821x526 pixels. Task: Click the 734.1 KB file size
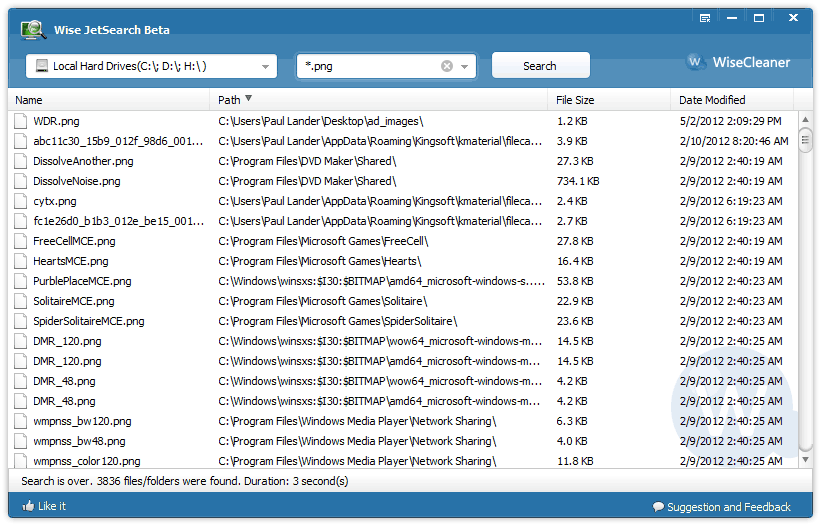point(578,181)
